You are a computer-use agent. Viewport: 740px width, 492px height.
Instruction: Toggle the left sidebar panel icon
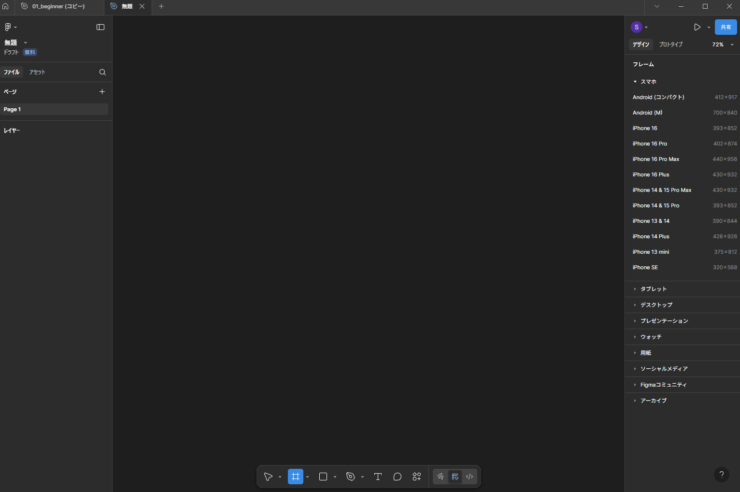tap(100, 27)
